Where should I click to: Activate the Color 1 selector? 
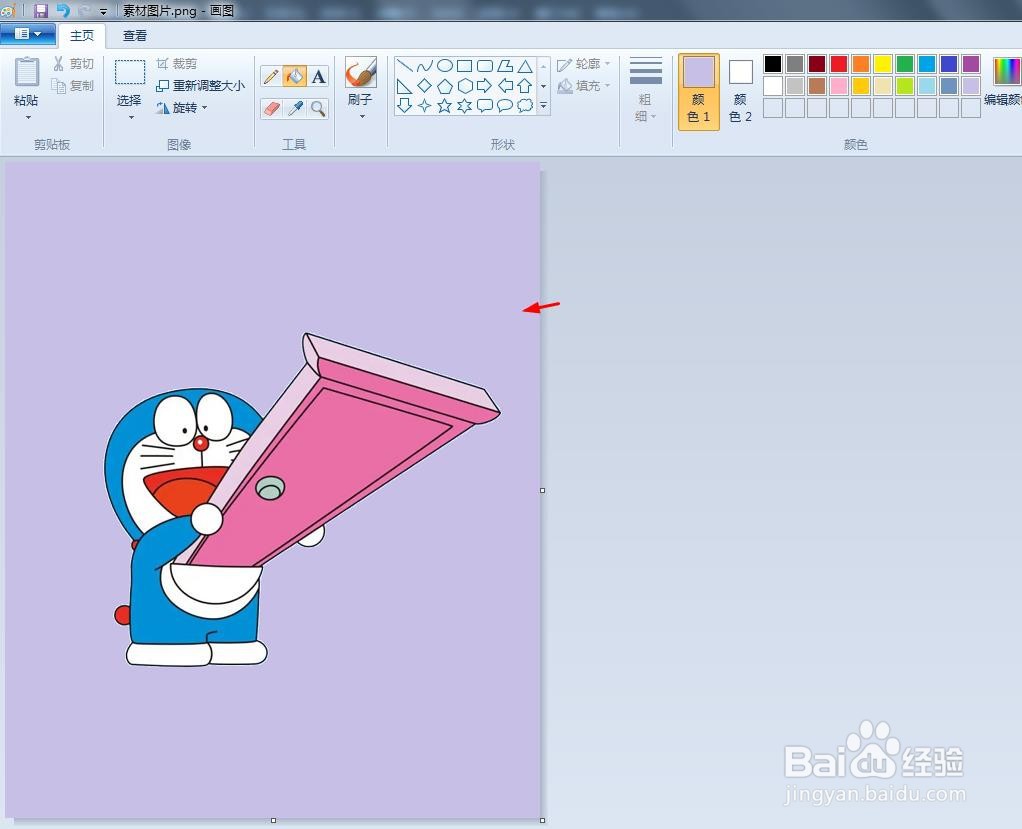click(699, 91)
